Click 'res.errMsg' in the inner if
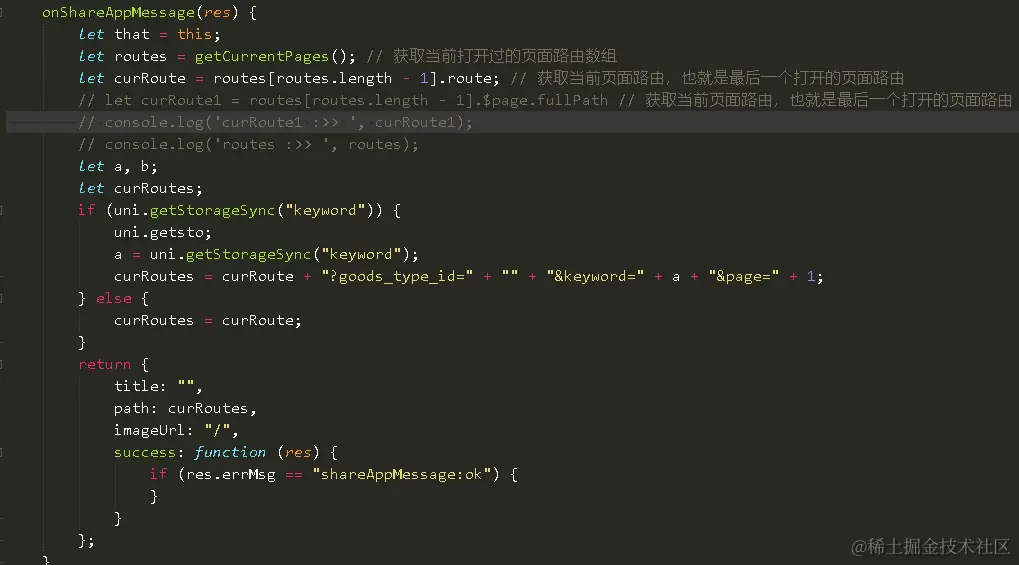This screenshot has width=1019, height=565. coord(230,475)
